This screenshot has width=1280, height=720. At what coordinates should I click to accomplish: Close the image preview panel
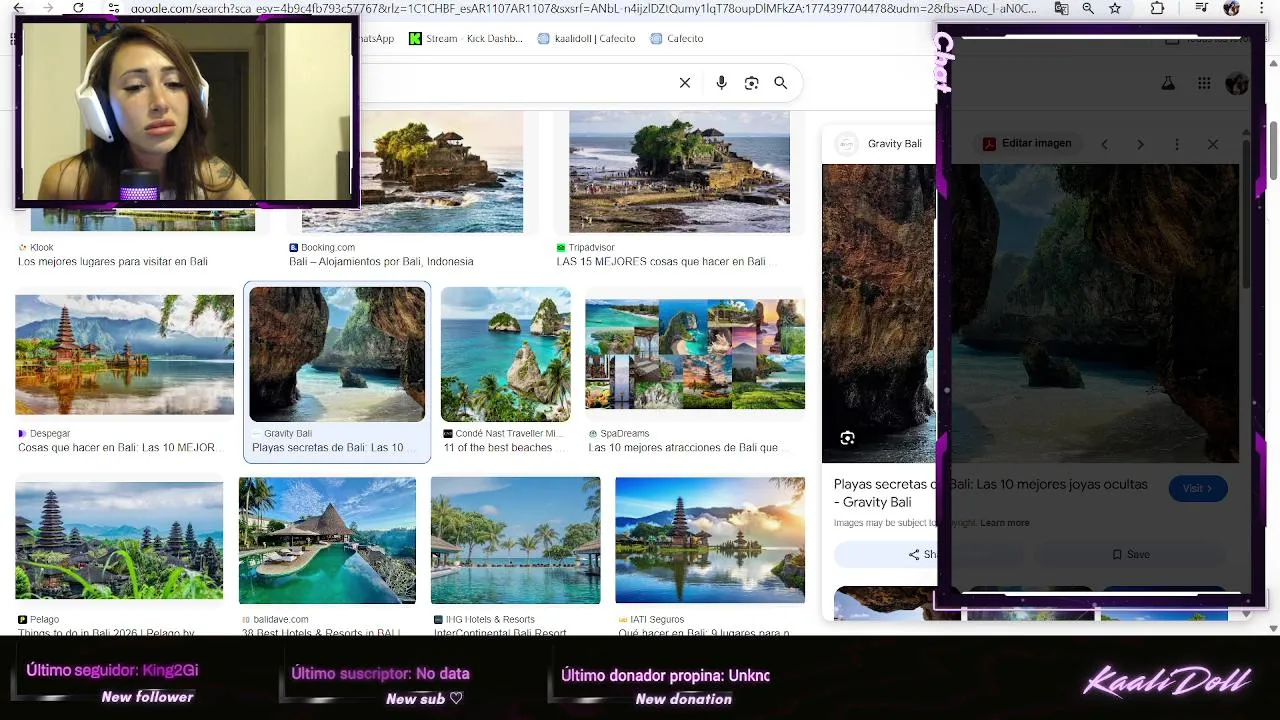point(1213,144)
